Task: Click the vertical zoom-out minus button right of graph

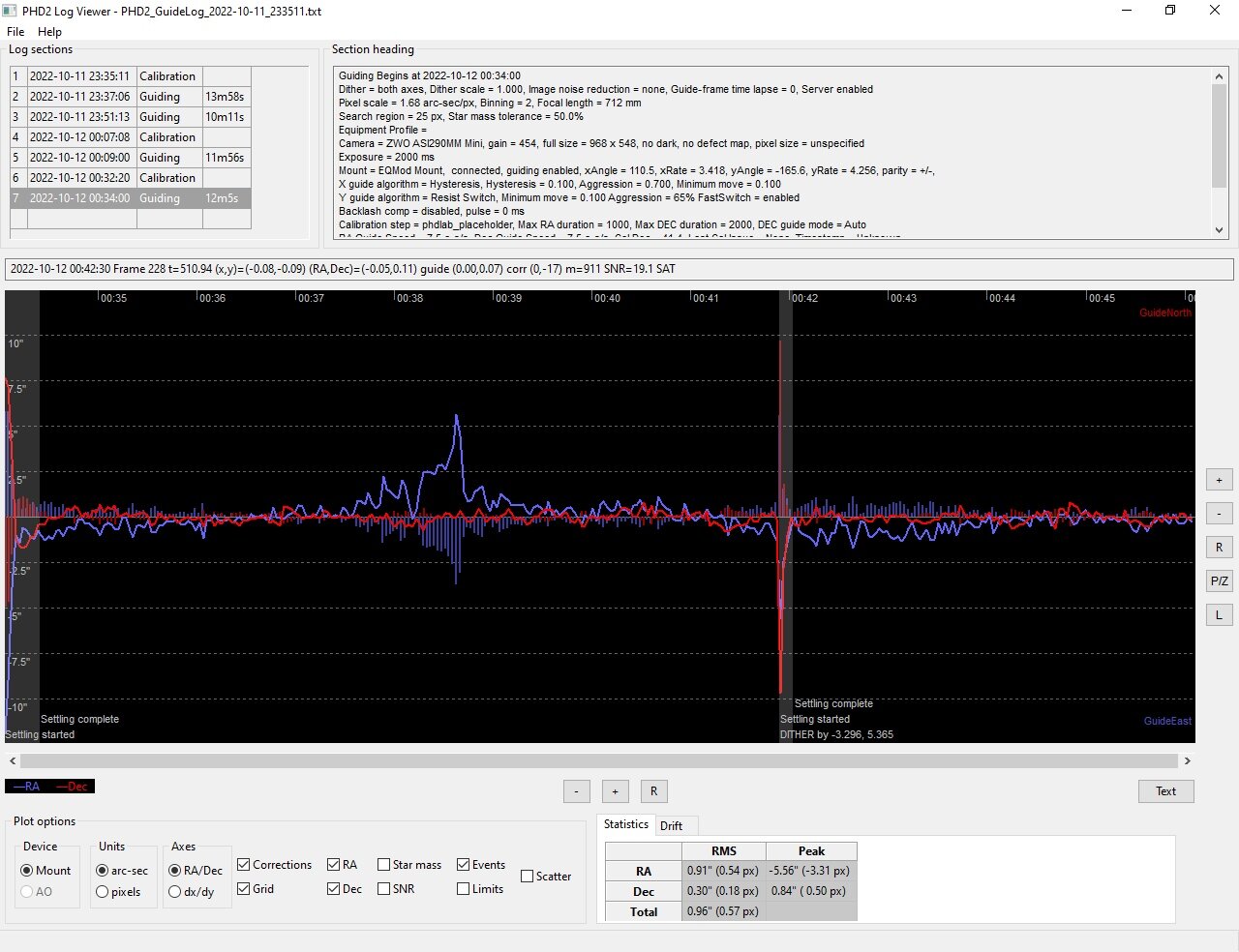Action: point(1219,514)
